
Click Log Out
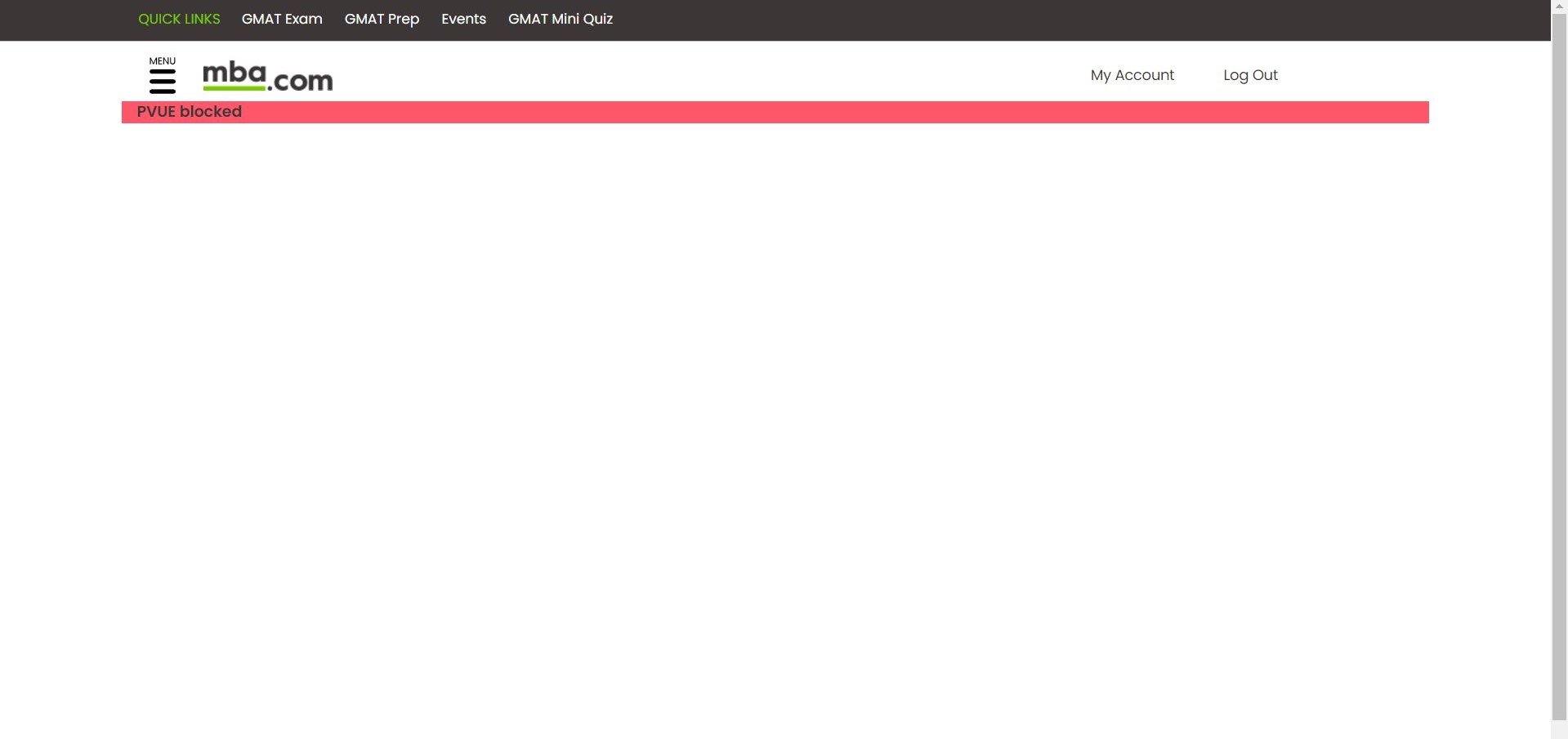[x=1250, y=74]
